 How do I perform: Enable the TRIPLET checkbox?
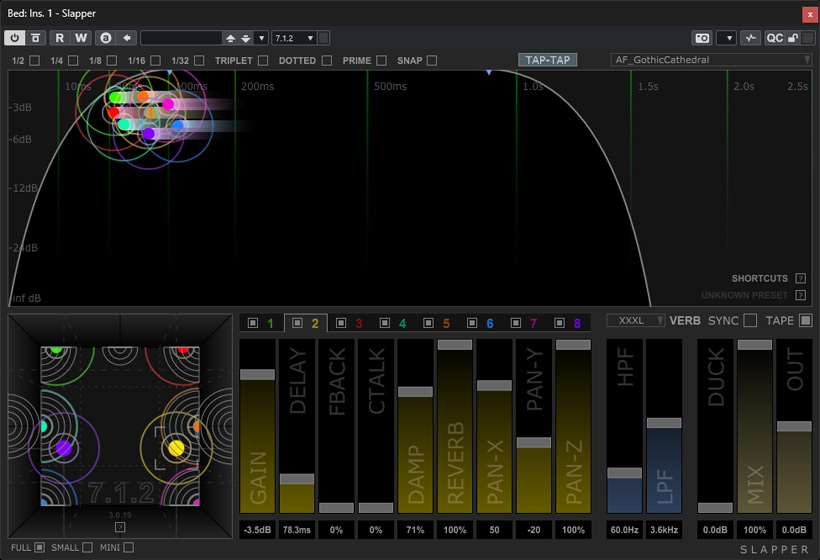[263, 61]
